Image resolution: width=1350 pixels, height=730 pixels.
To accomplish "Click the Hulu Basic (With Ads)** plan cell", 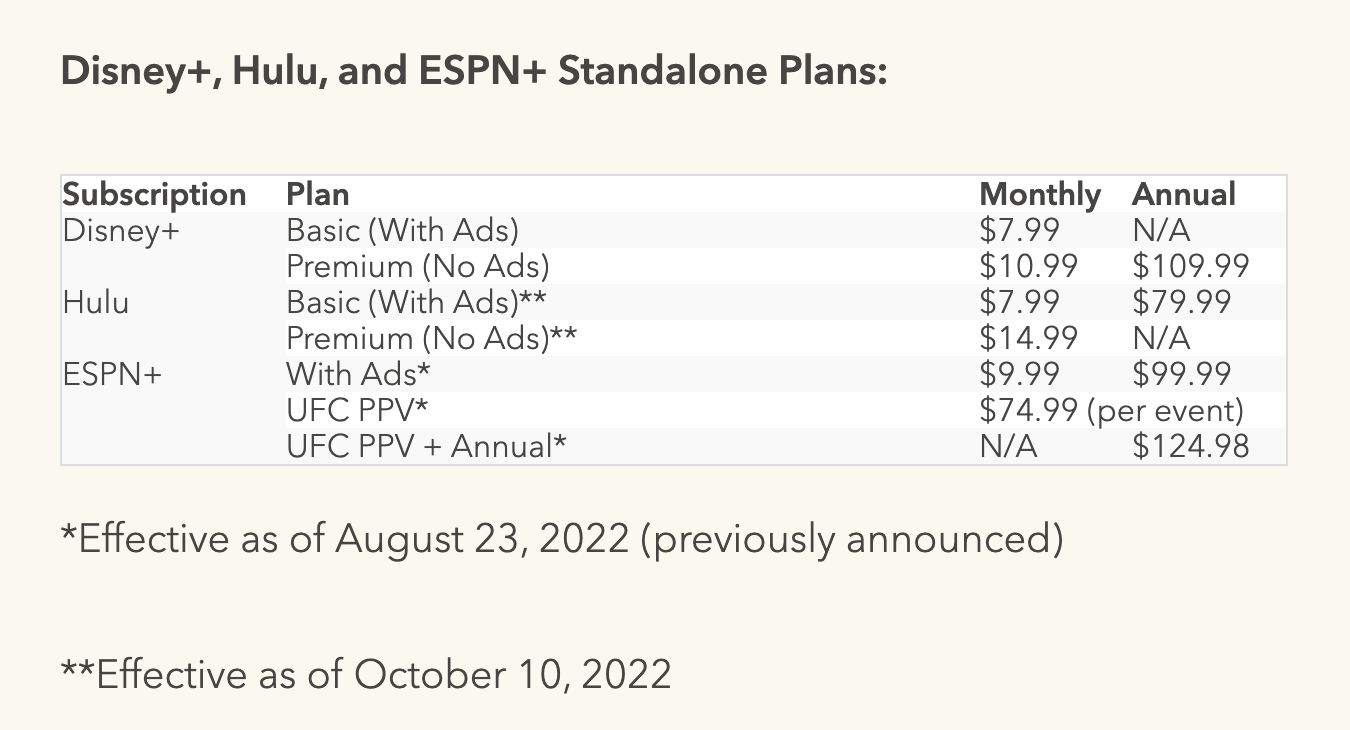I will tap(416, 302).
